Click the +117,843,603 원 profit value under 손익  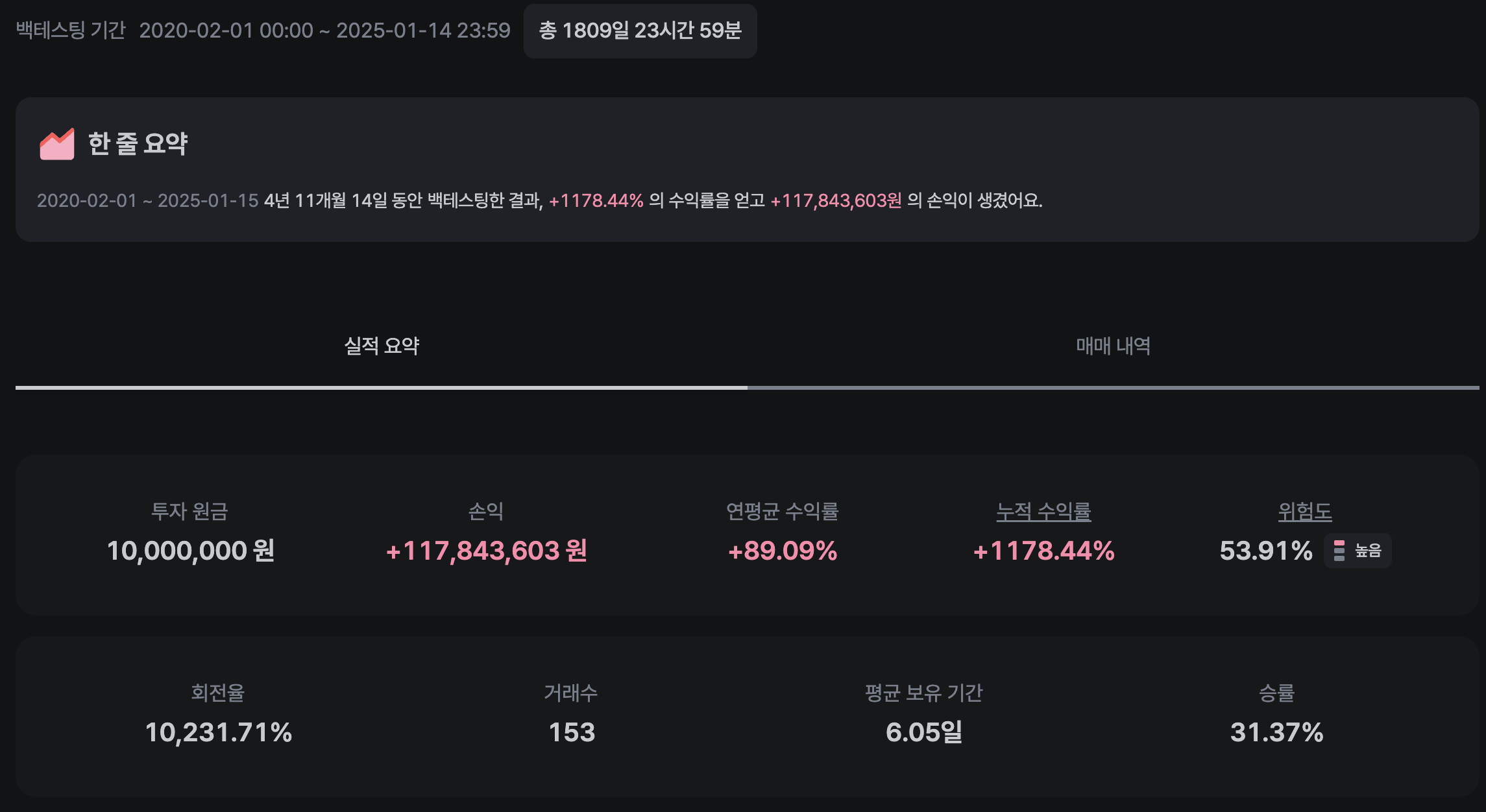click(x=486, y=551)
